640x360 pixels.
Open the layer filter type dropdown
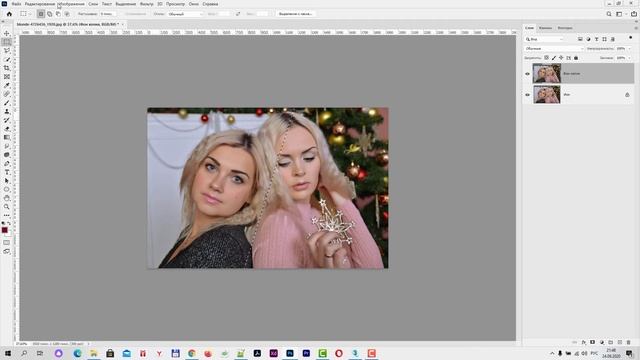click(x=544, y=39)
